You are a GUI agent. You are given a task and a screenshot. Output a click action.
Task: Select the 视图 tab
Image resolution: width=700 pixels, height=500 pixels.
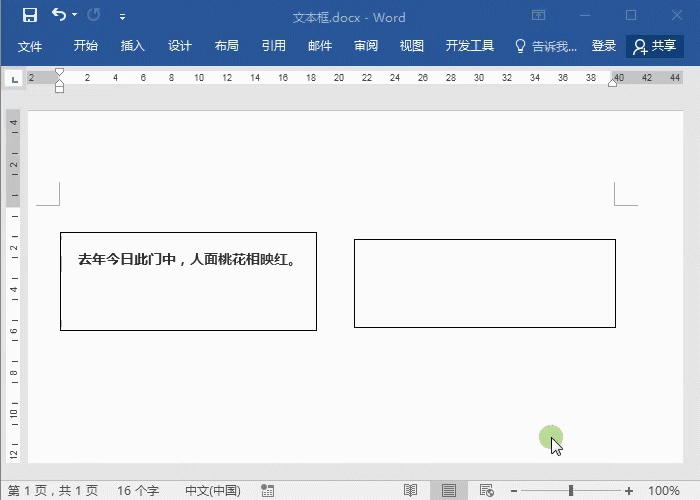click(412, 46)
